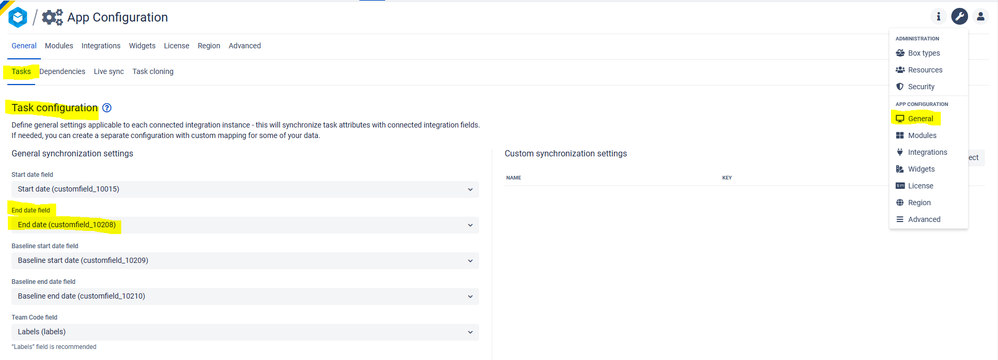Click the BigPicture hexagon logo icon
The image size is (998, 360).
pos(17,17)
